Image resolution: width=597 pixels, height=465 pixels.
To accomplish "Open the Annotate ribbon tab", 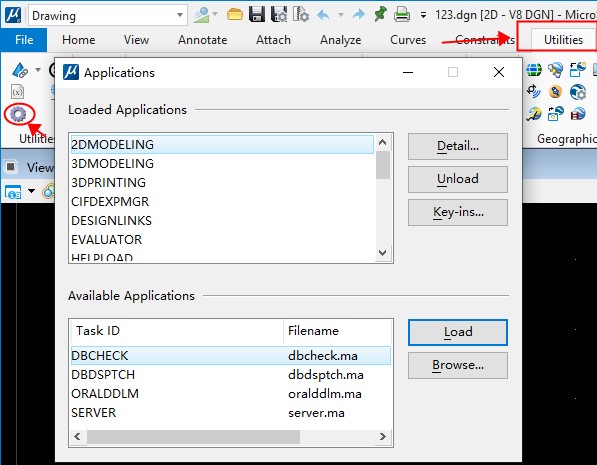I will tap(202, 40).
